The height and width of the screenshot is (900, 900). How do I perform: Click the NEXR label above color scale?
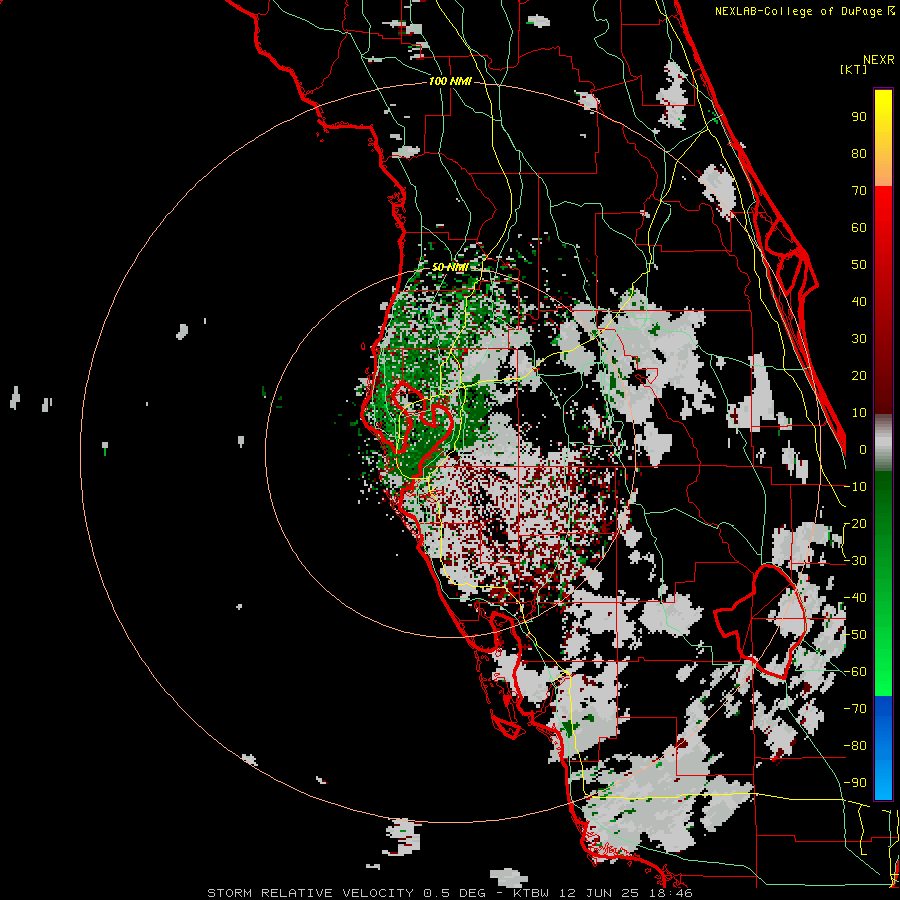pyautogui.click(x=879, y=60)
